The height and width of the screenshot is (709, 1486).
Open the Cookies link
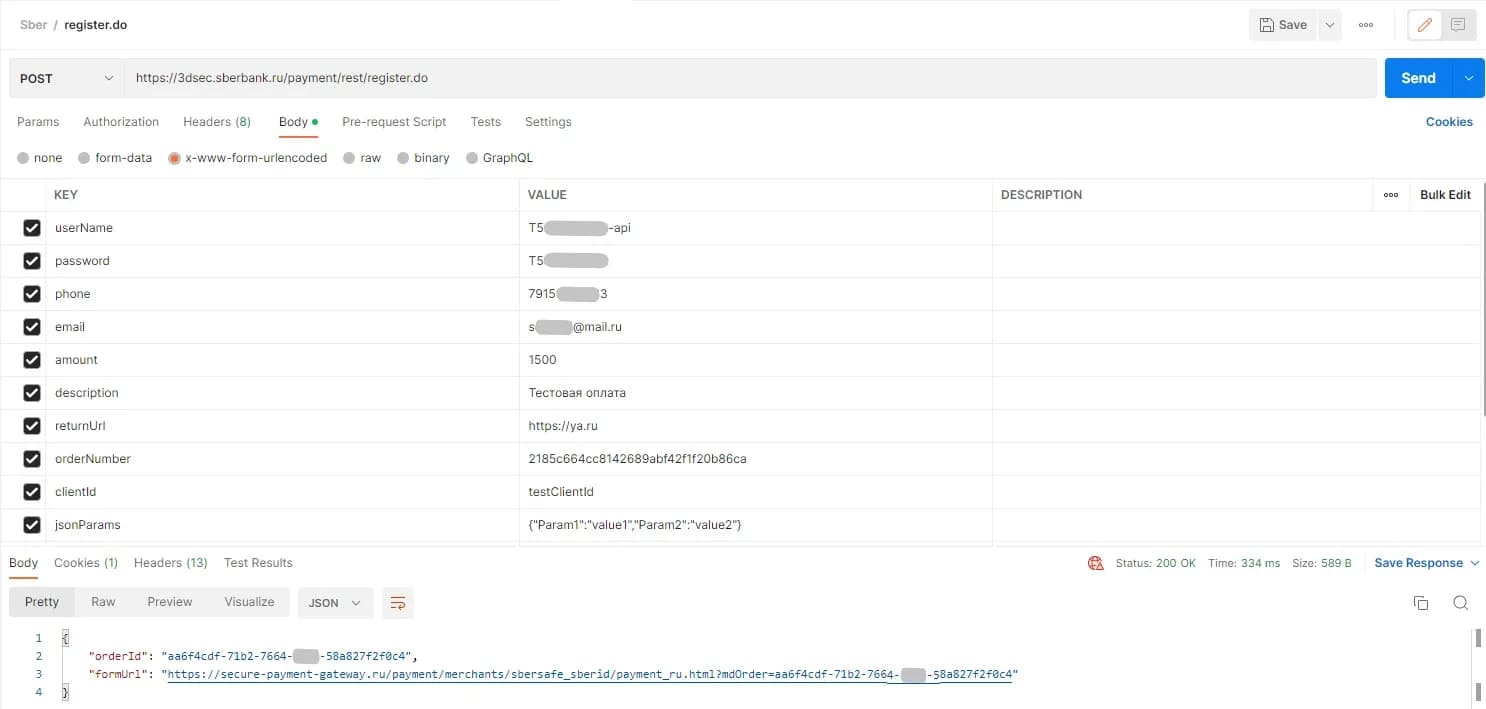coord(1449,122)
